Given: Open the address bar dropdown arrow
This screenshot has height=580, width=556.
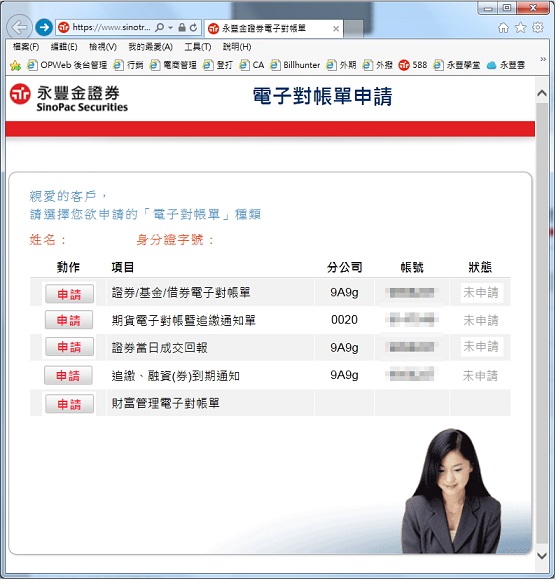Looking at the screenshot, I should pyautogui.click(x=170, y=28).
